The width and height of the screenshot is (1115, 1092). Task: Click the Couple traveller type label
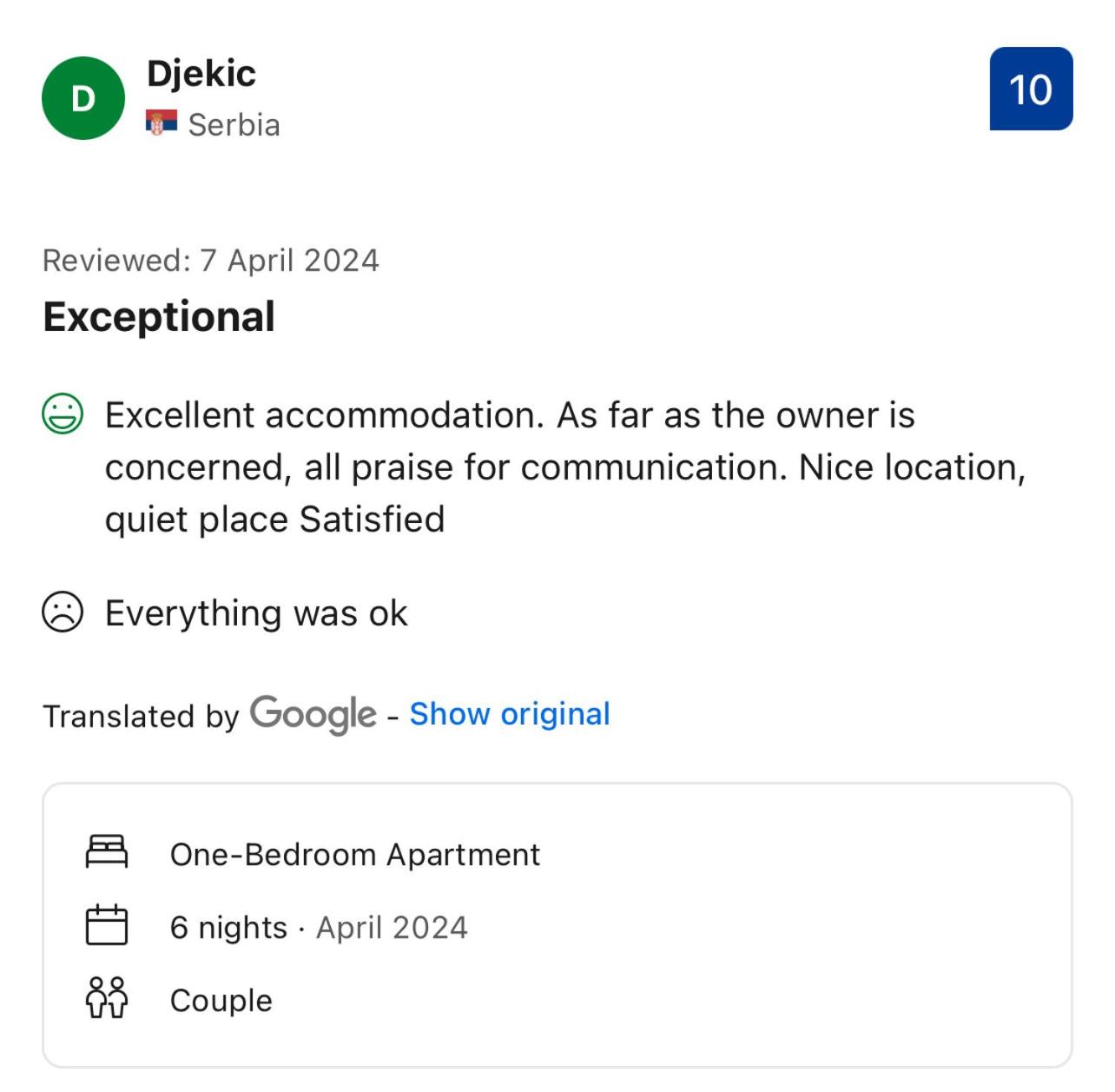pyautogui.click(x=221, y=1001)
